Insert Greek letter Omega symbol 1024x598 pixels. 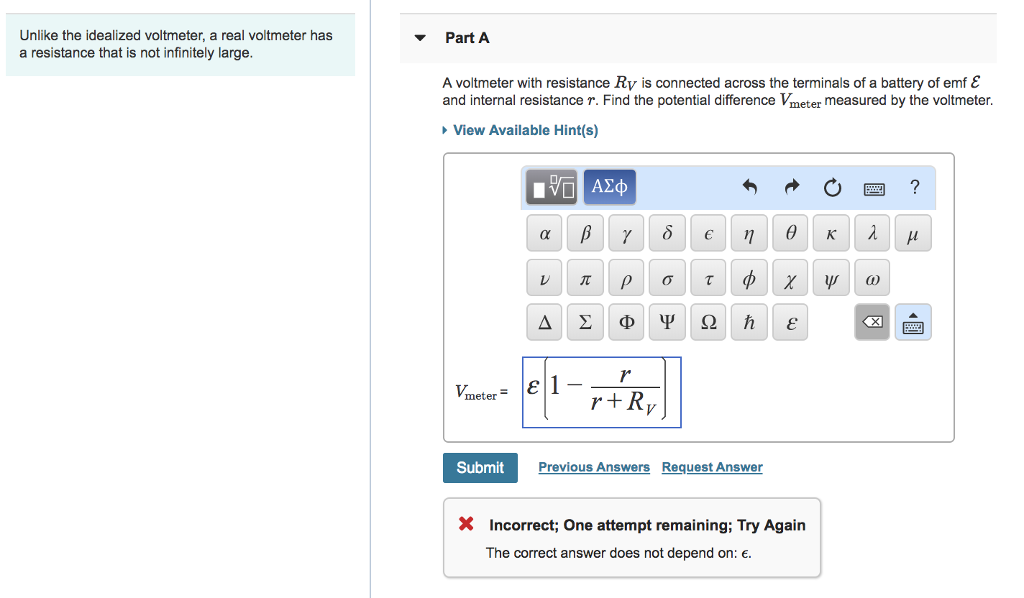tap(708, 322)
